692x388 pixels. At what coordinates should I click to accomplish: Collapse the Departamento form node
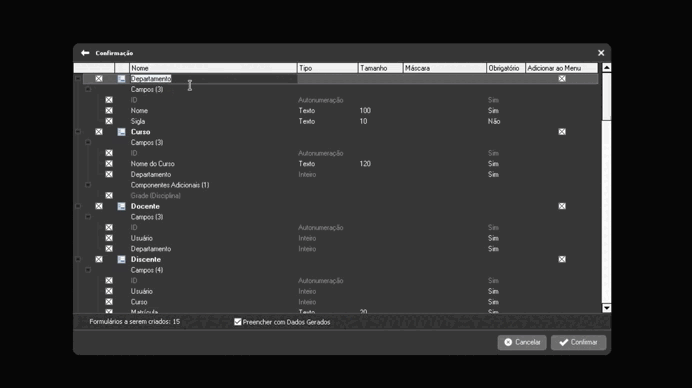(x=78, y=79)
